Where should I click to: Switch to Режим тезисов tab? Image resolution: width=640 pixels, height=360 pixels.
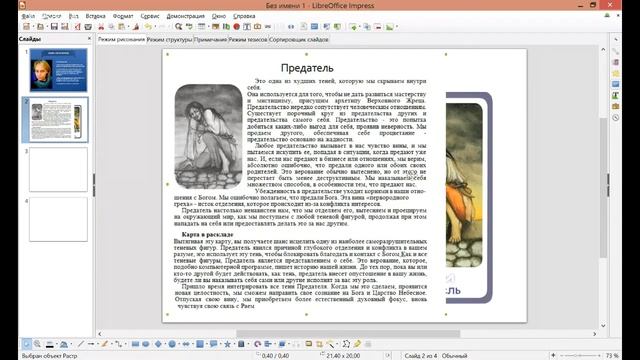point(248,40)
